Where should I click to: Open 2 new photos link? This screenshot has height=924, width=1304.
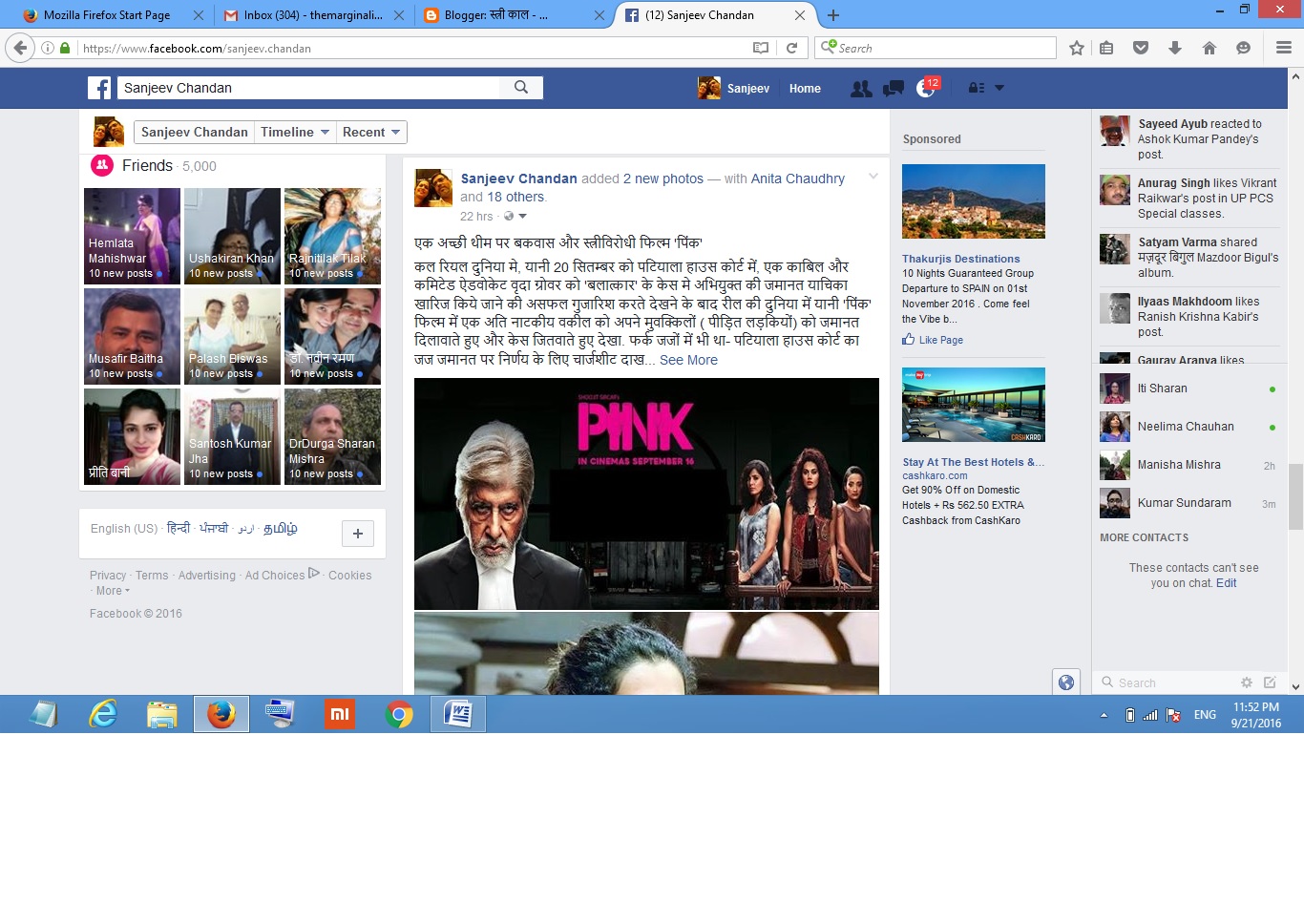(663, 178)
